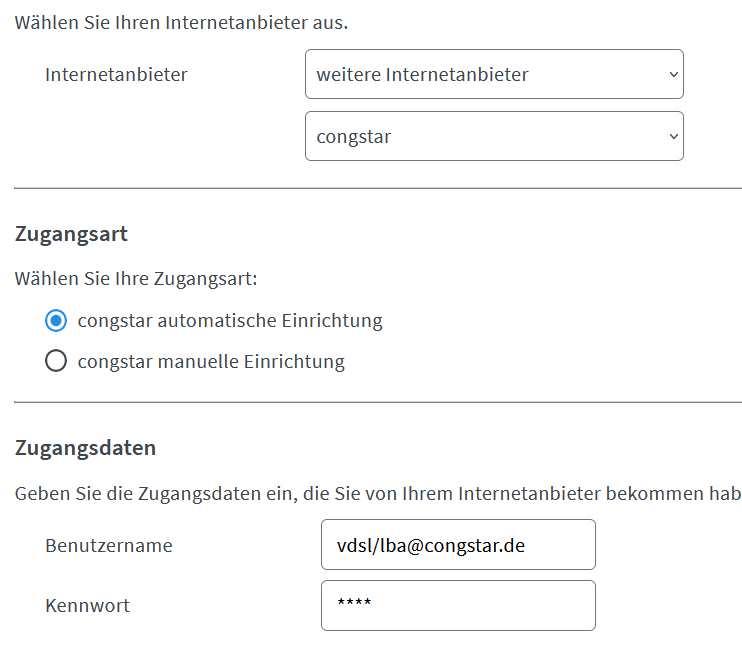Screen dimensions: 742x654
Task: Click the 'Kennwort' field label
Action: (x=87, y=606)
